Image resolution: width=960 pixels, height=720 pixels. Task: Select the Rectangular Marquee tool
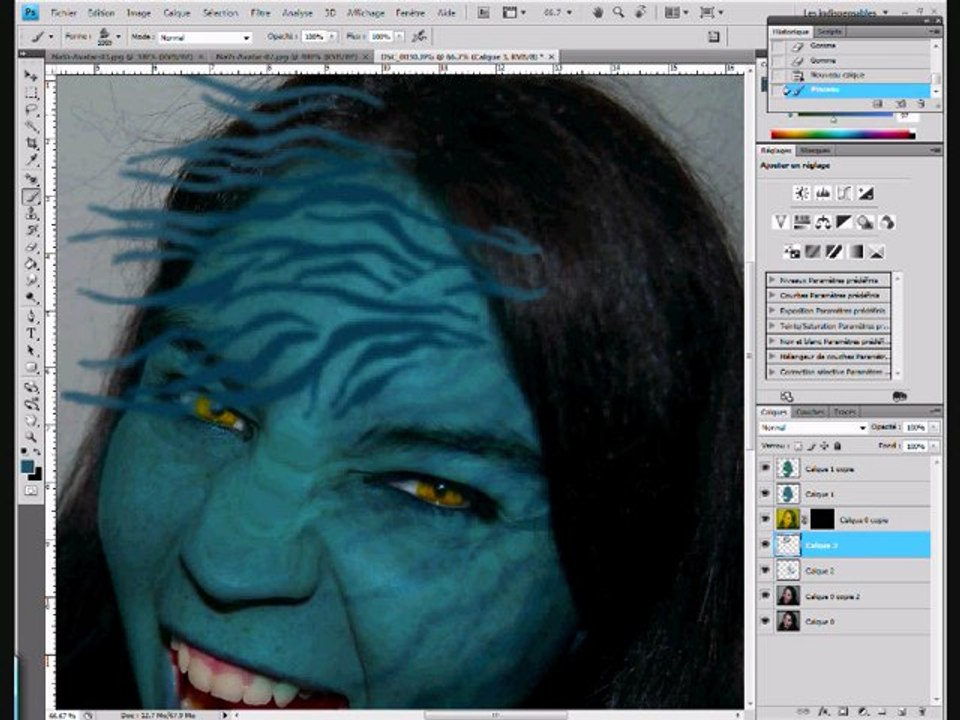click(x=31, y=93)
